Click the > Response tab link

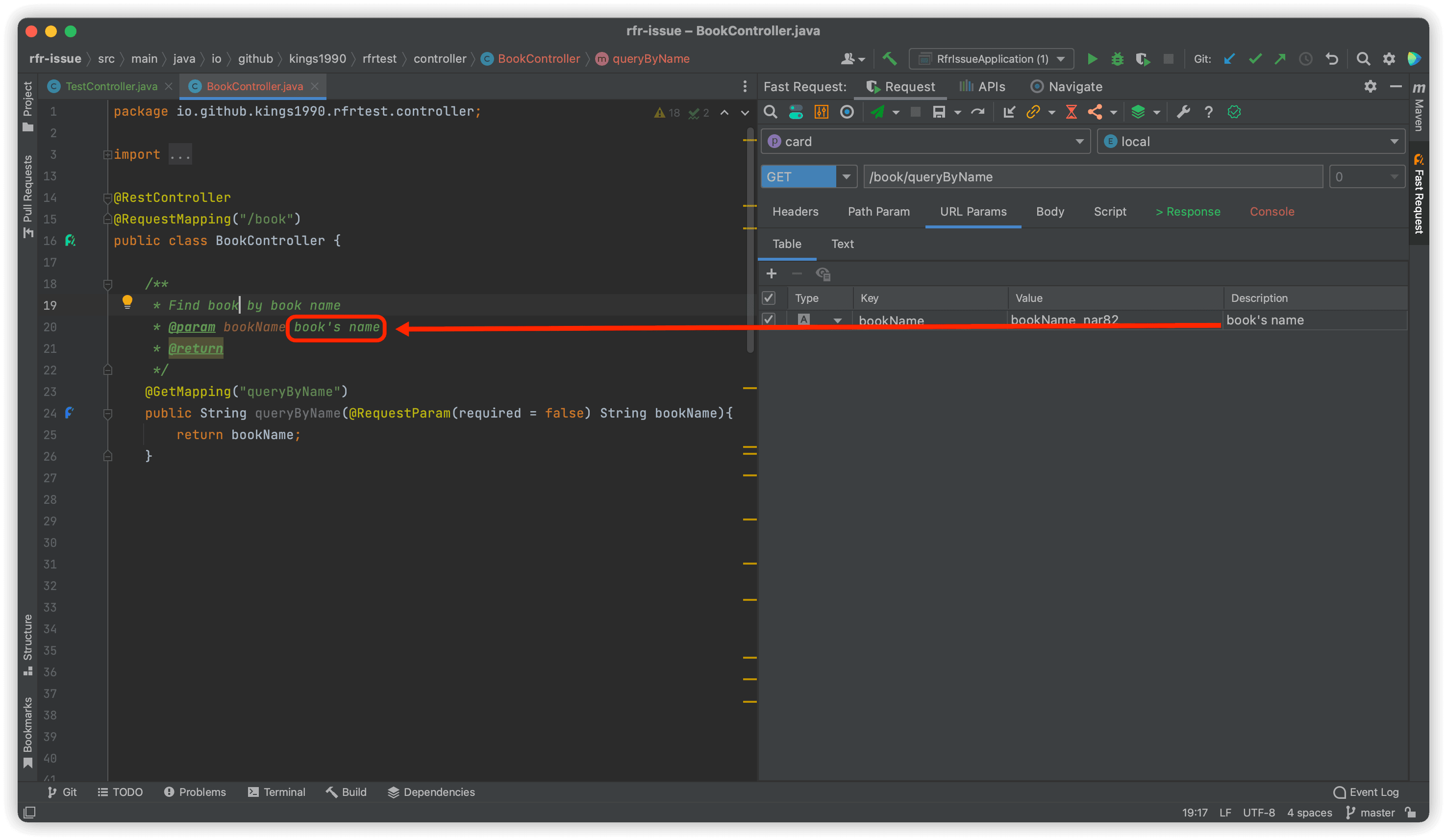pos(1188,212)
